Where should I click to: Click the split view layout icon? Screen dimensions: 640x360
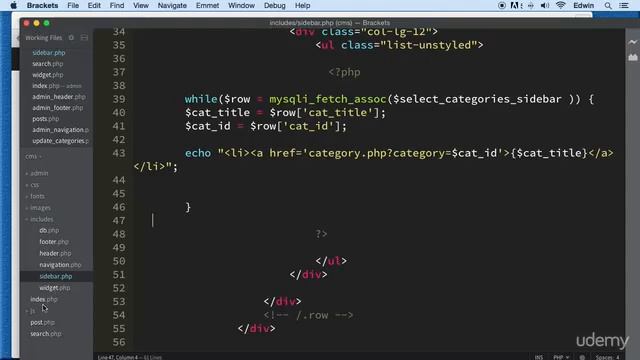point(84,38)
